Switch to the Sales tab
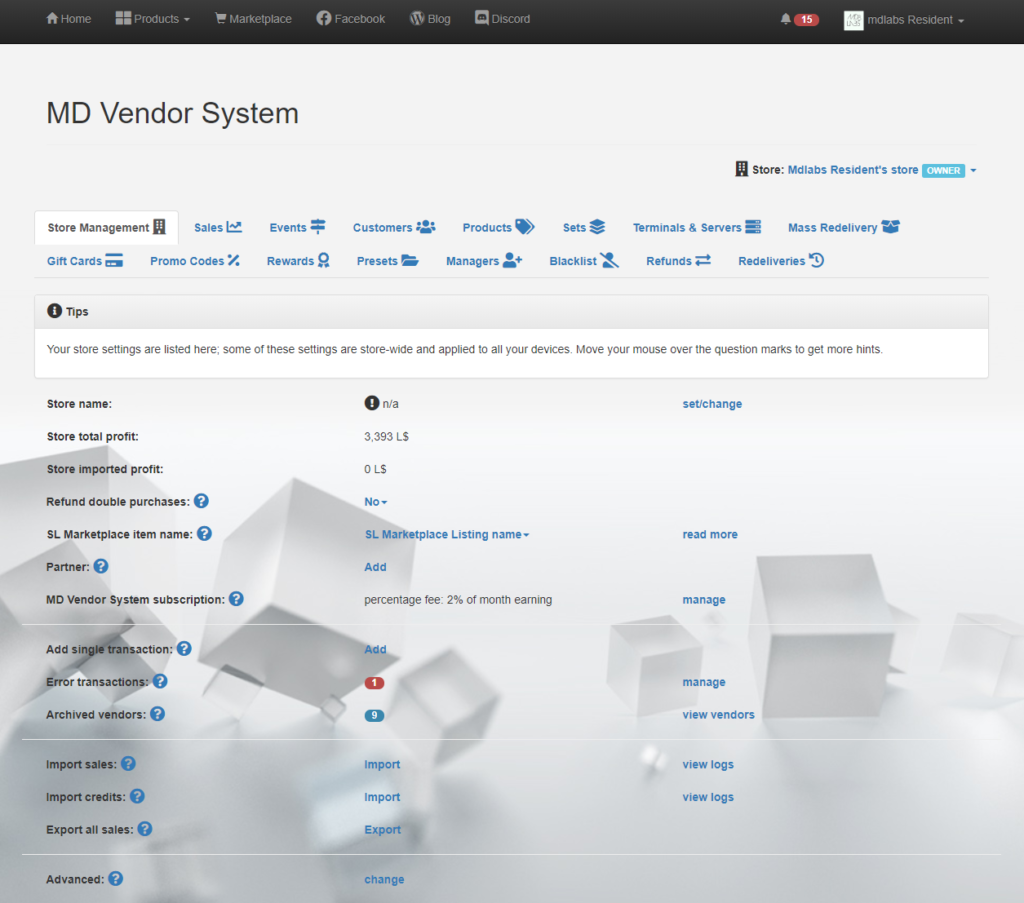This screenshot has height=903, width=1024. point(217,227)
